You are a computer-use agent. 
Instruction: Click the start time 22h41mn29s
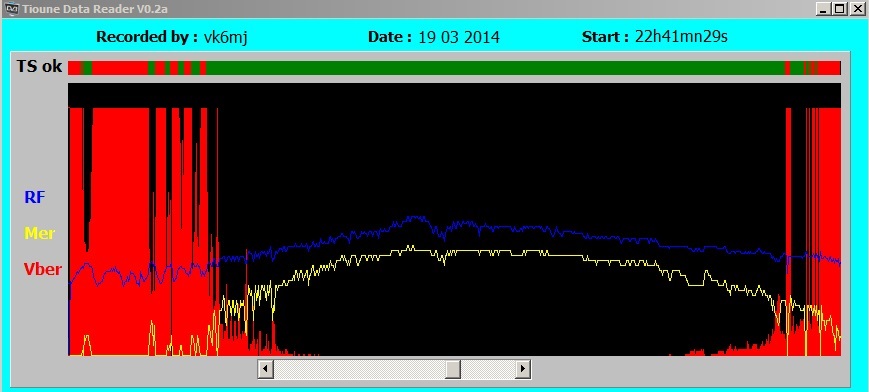coord(681,37)
